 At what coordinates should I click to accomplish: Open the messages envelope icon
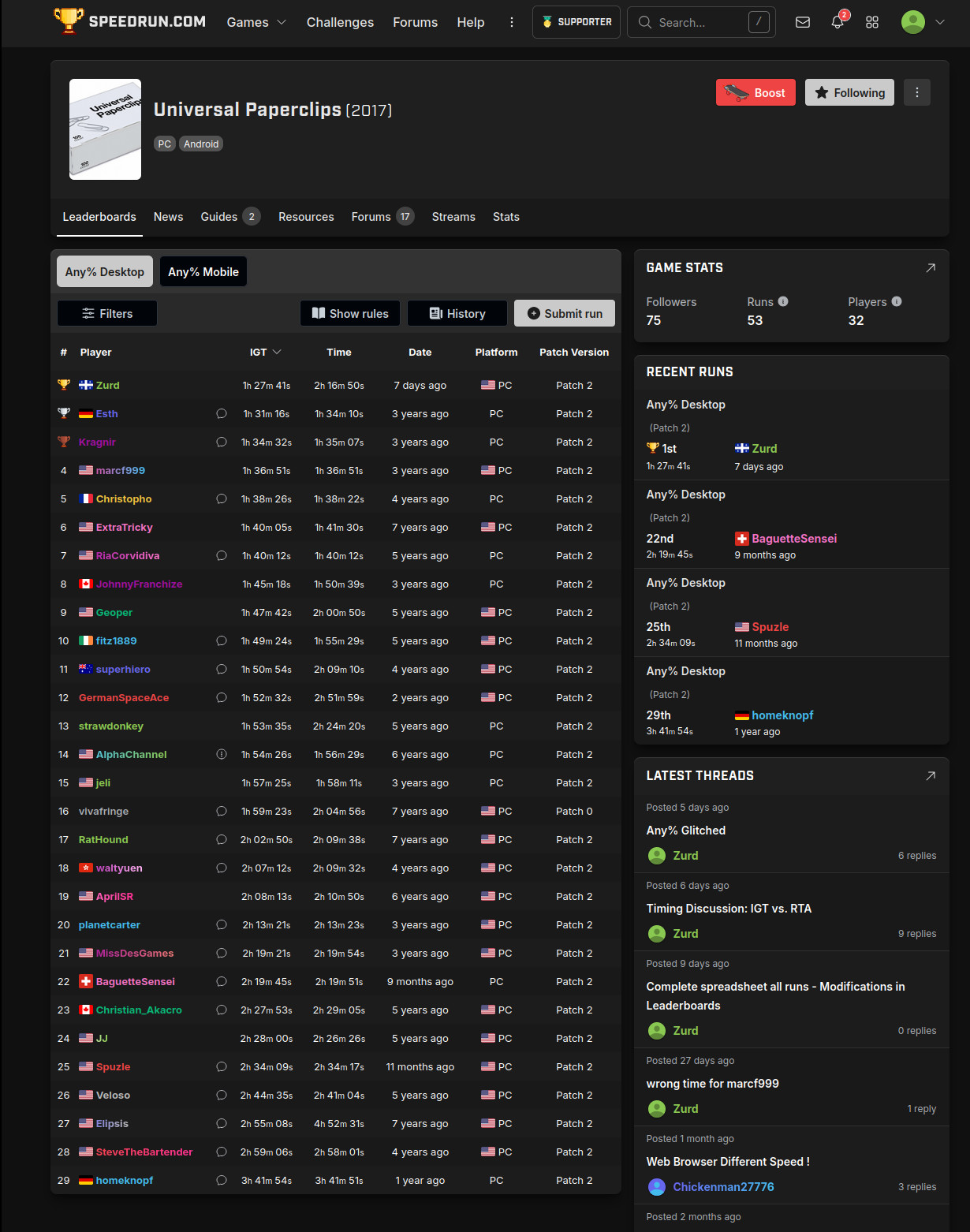tap(803, 22)
